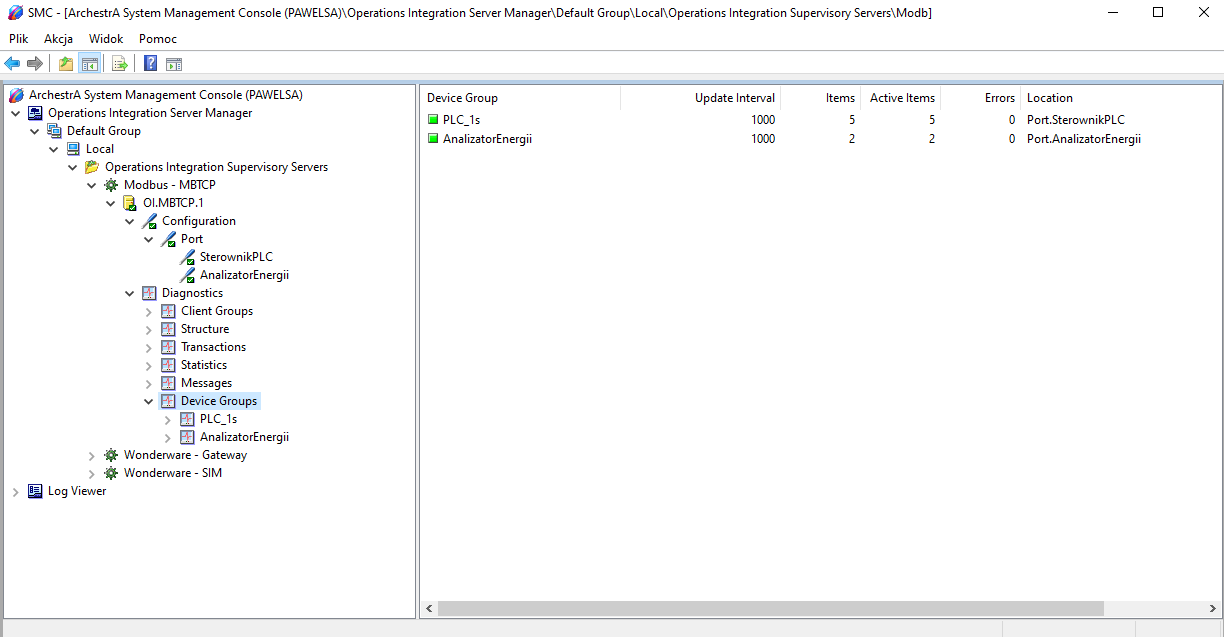The width and height of the screenshot is (1224, 637).
Task: Open Help via the question mark icon
Action: 151,64
